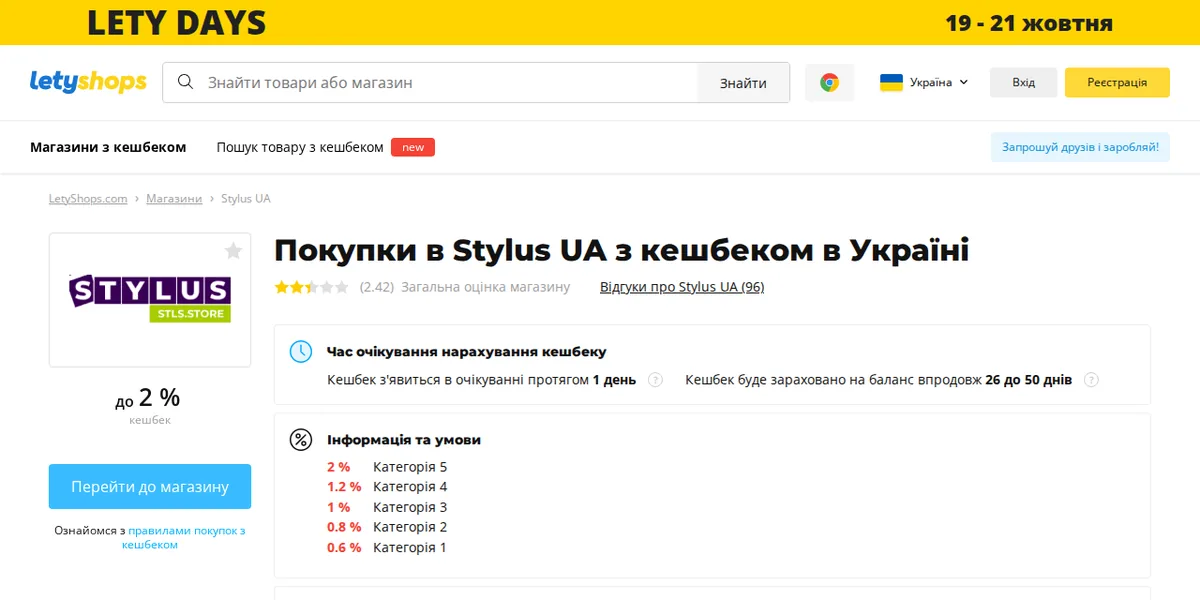Open the Україна country dropdown

[925, 82]
